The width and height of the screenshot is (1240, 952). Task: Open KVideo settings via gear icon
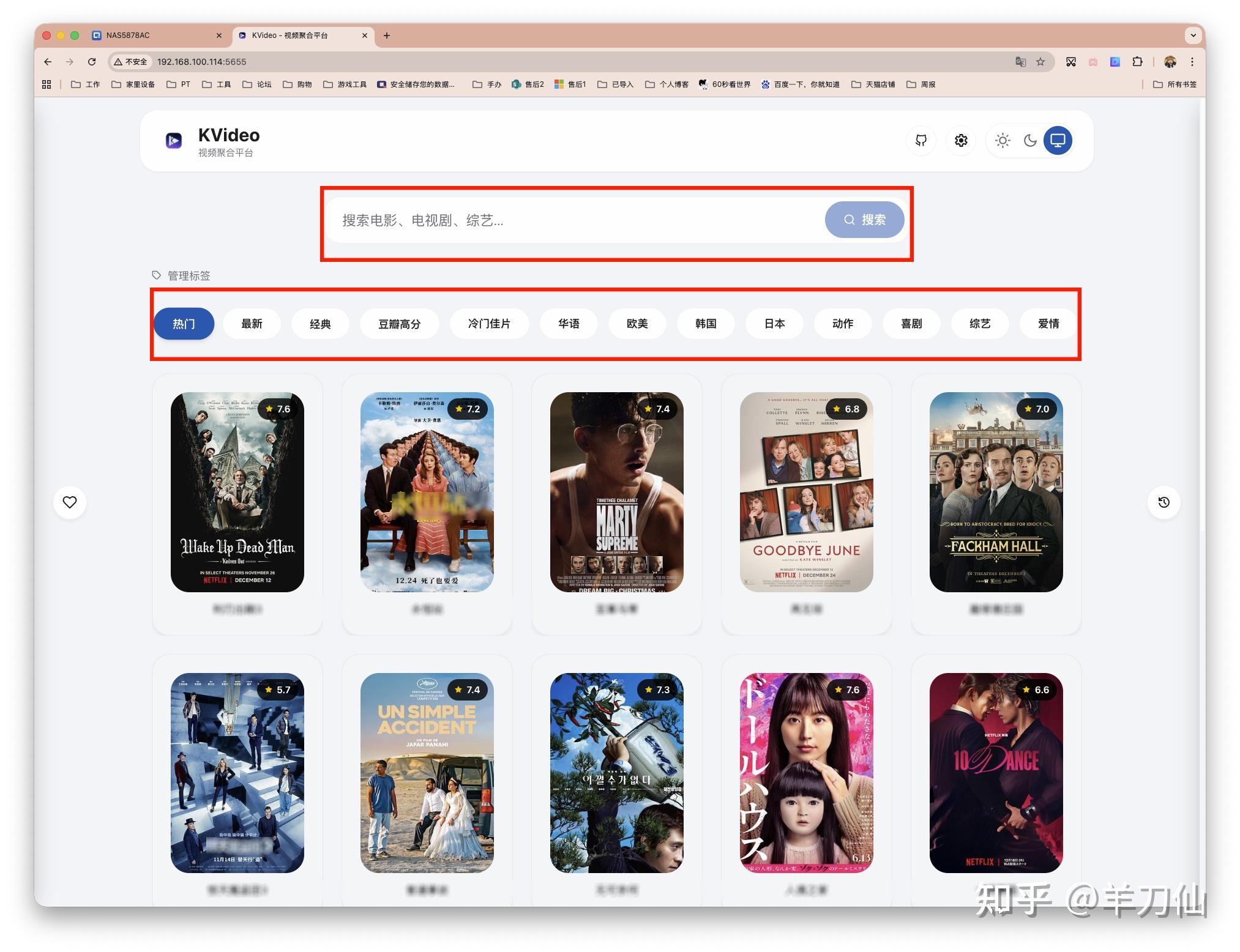pyautogui.click(x=961, y=140)
